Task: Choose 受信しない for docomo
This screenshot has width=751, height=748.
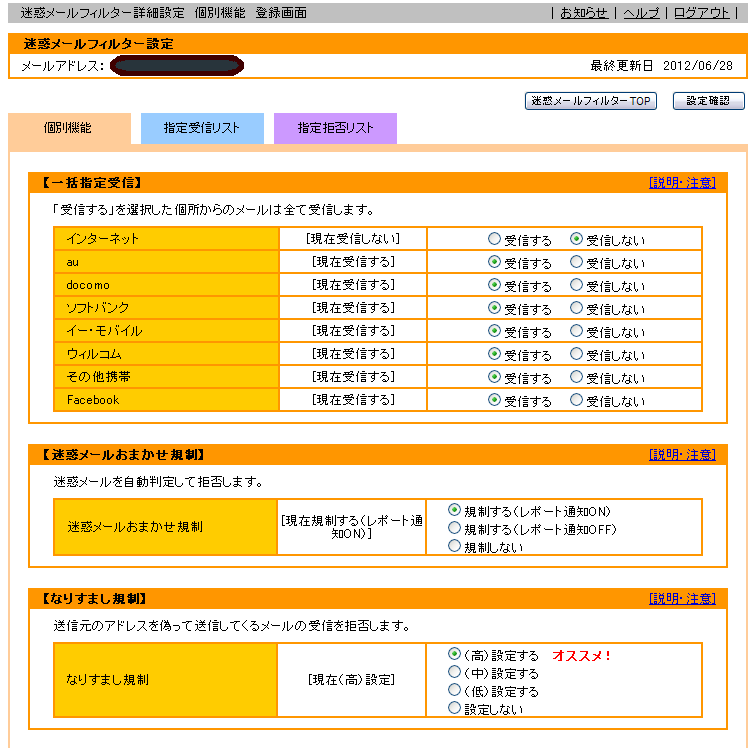Action: tap(576, 286)
